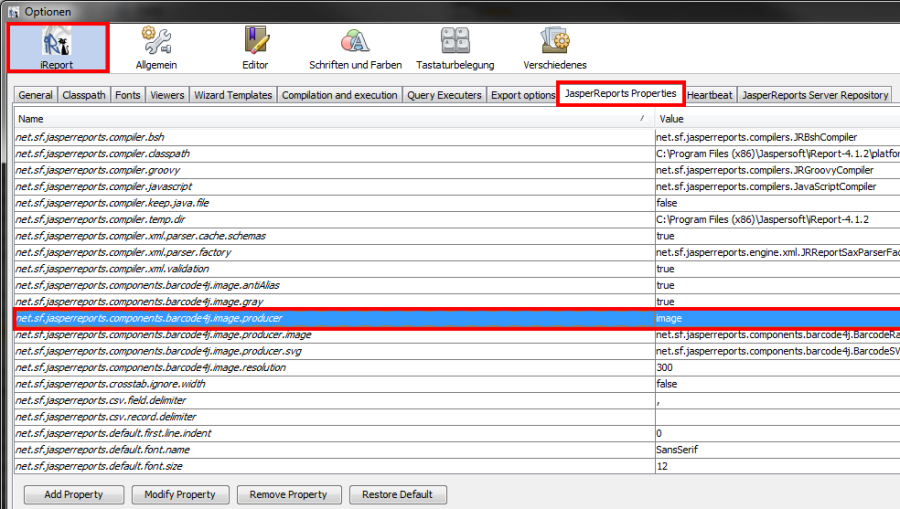
Task: Switch to the General tab
Action: click(36, 95)
